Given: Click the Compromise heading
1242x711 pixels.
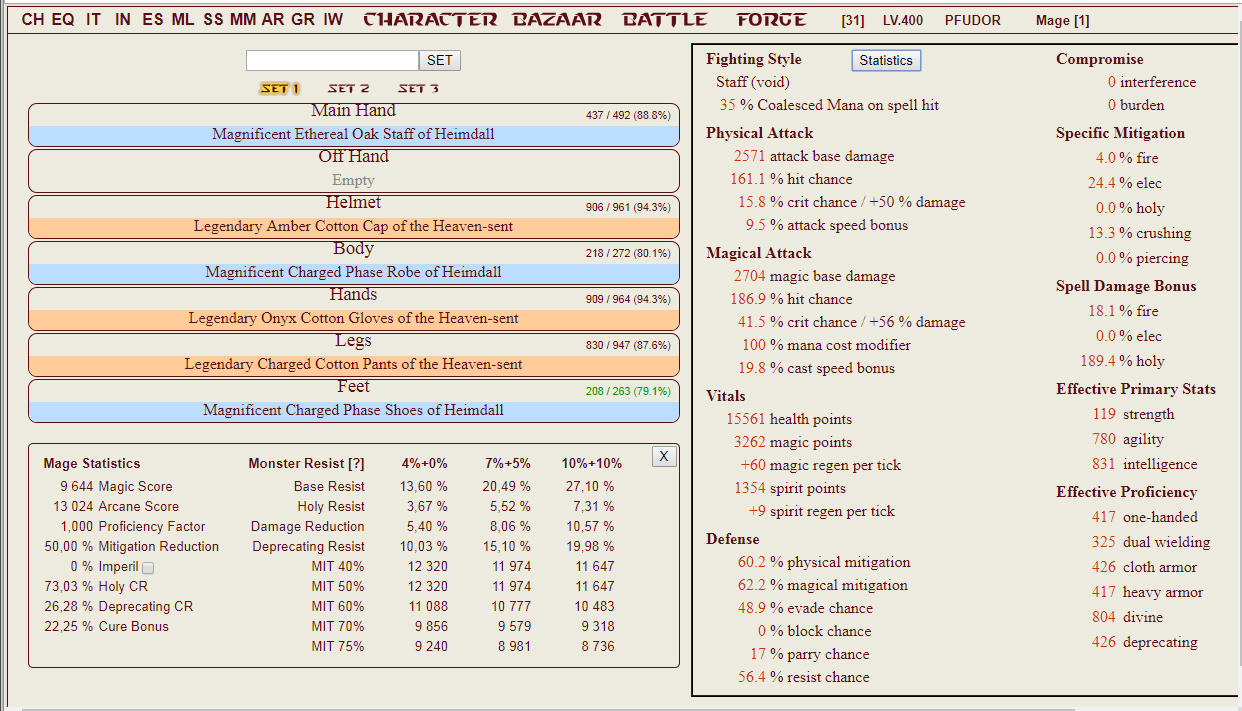Looking at the screenshot, I should tap(1100, 60).
